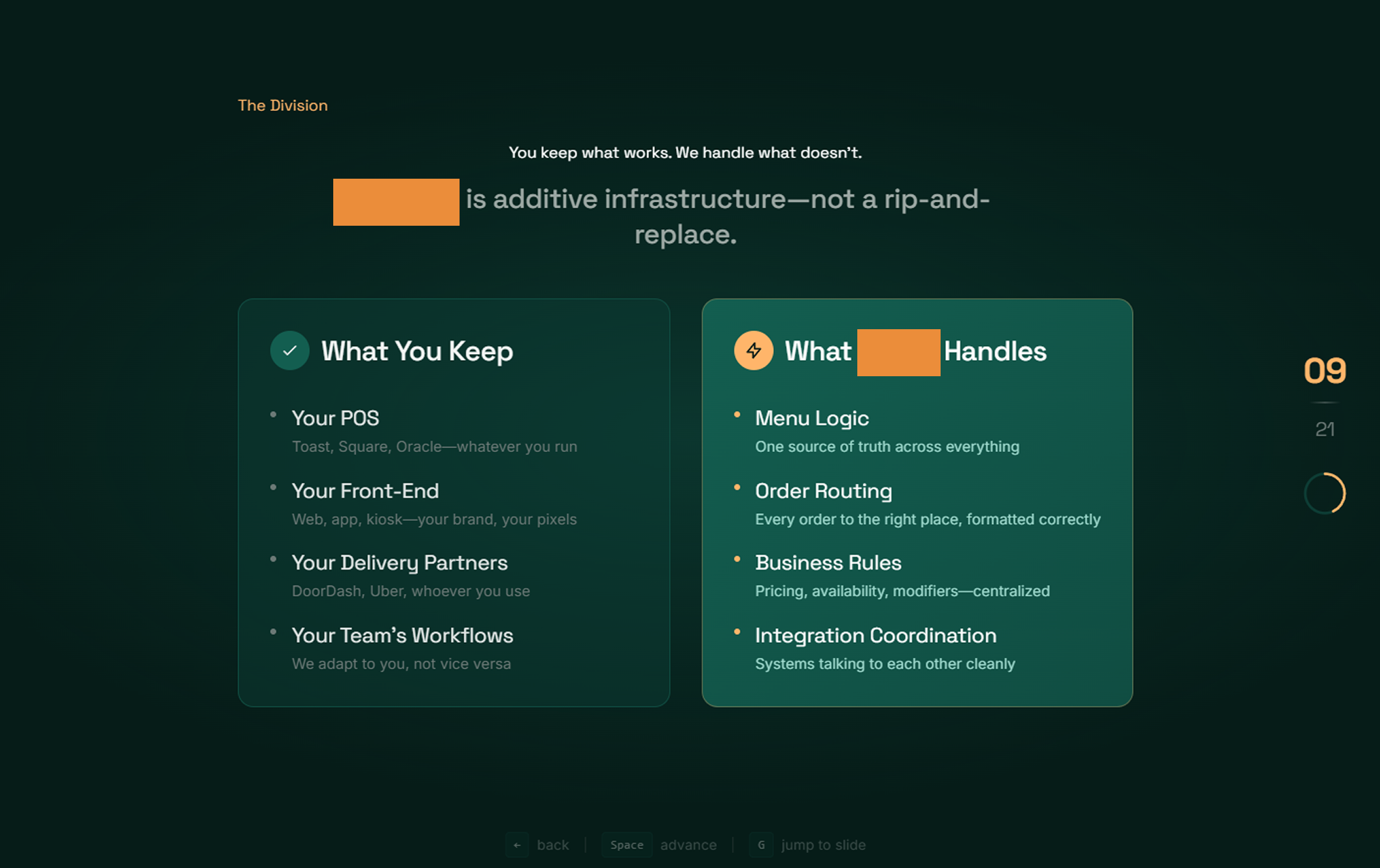
Task: Click the current slide number 09
Action: (x=1324, y=371)
